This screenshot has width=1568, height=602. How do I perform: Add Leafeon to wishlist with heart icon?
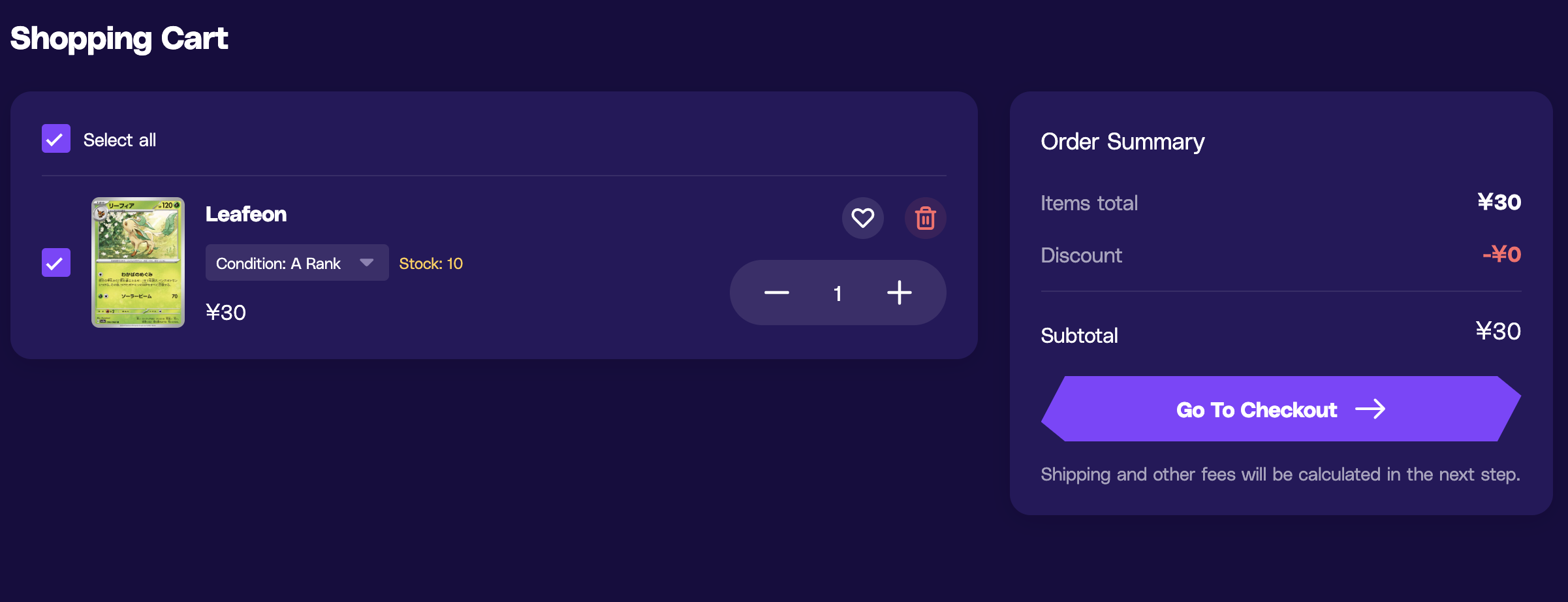pos(862,218)
